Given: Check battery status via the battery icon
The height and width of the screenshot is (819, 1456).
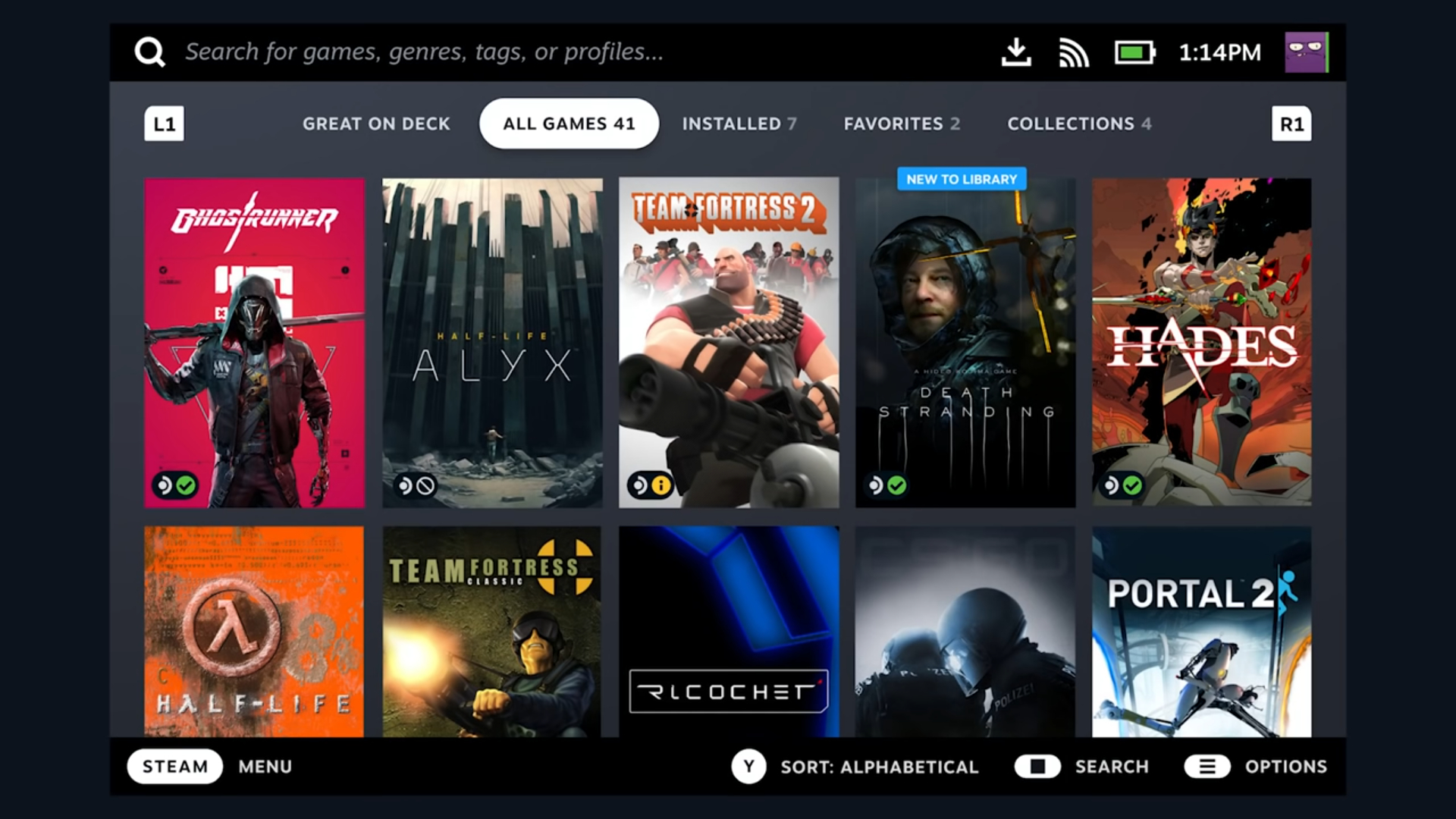Looking at the screenshot, I should click(x=1133, y=52).
